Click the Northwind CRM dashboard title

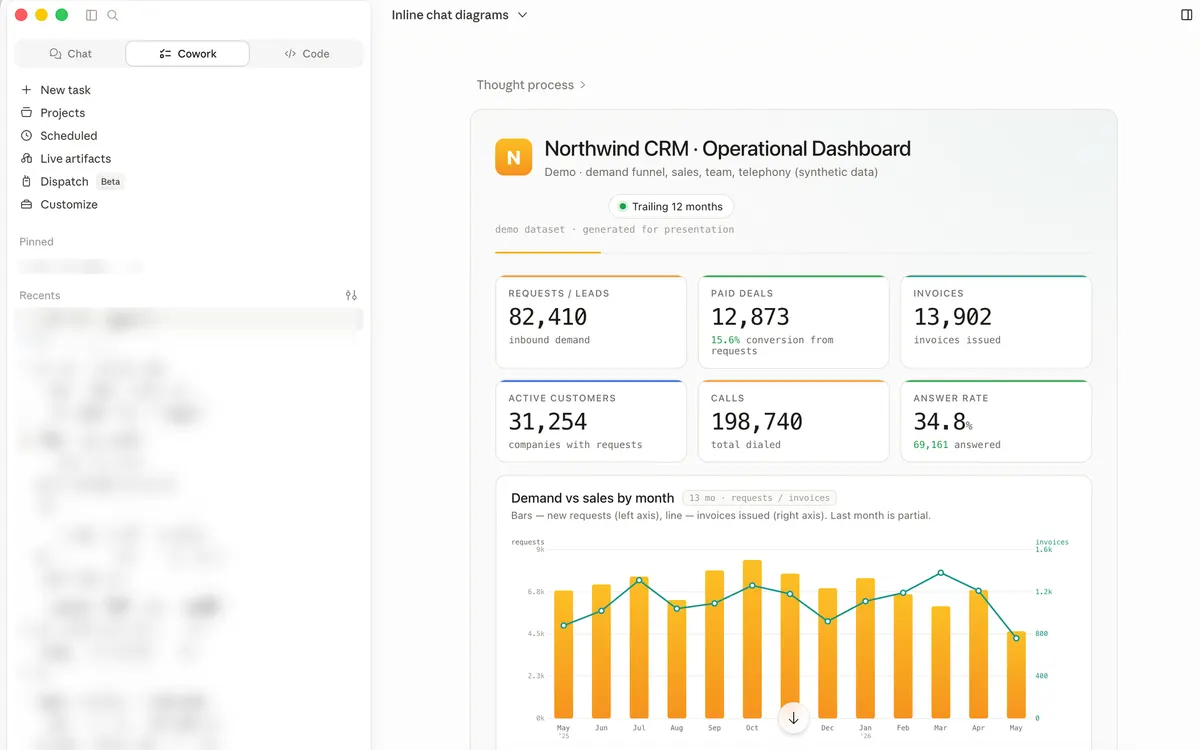click(727, 149)
